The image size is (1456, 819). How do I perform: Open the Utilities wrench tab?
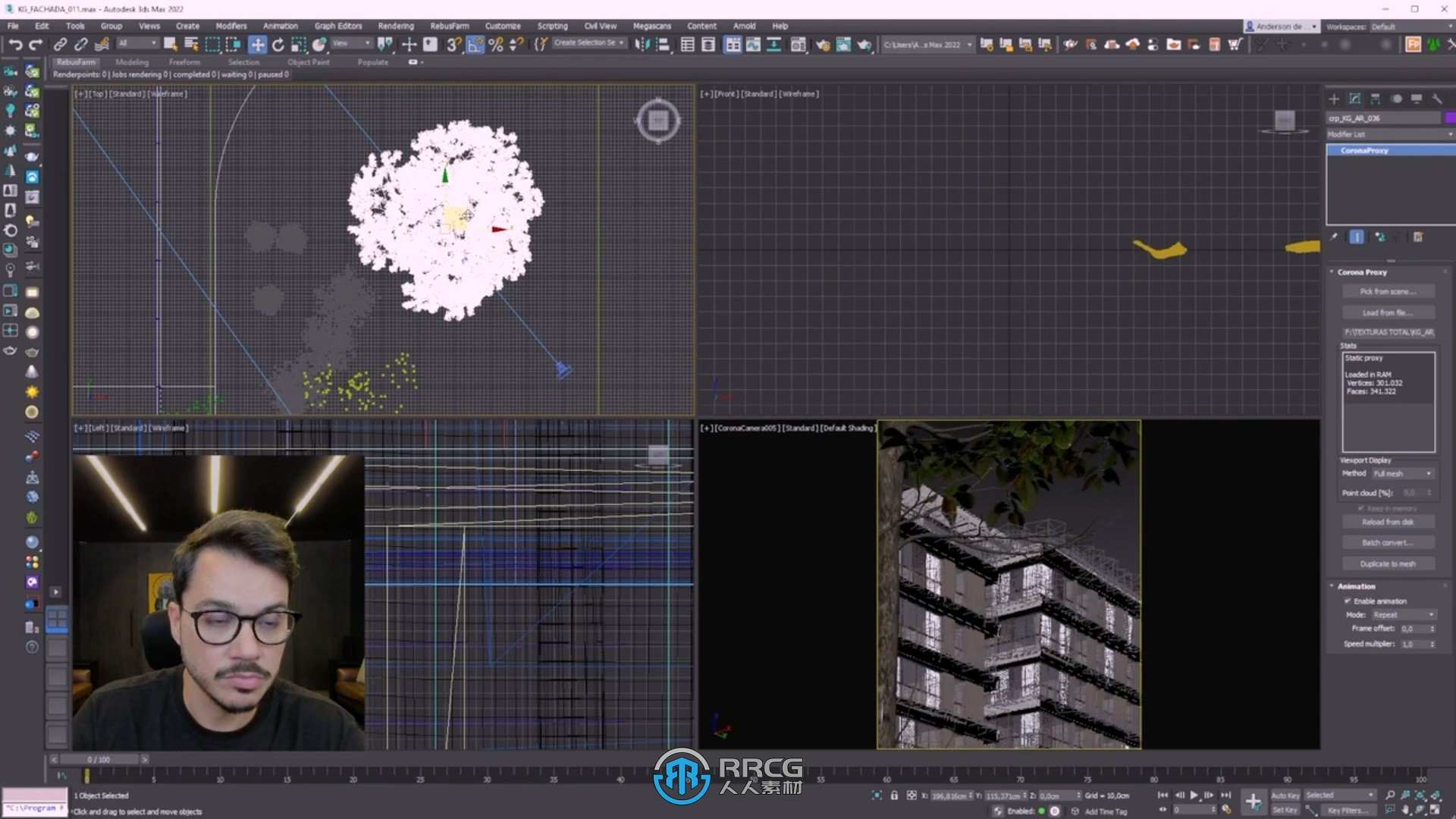point(1437,99)
